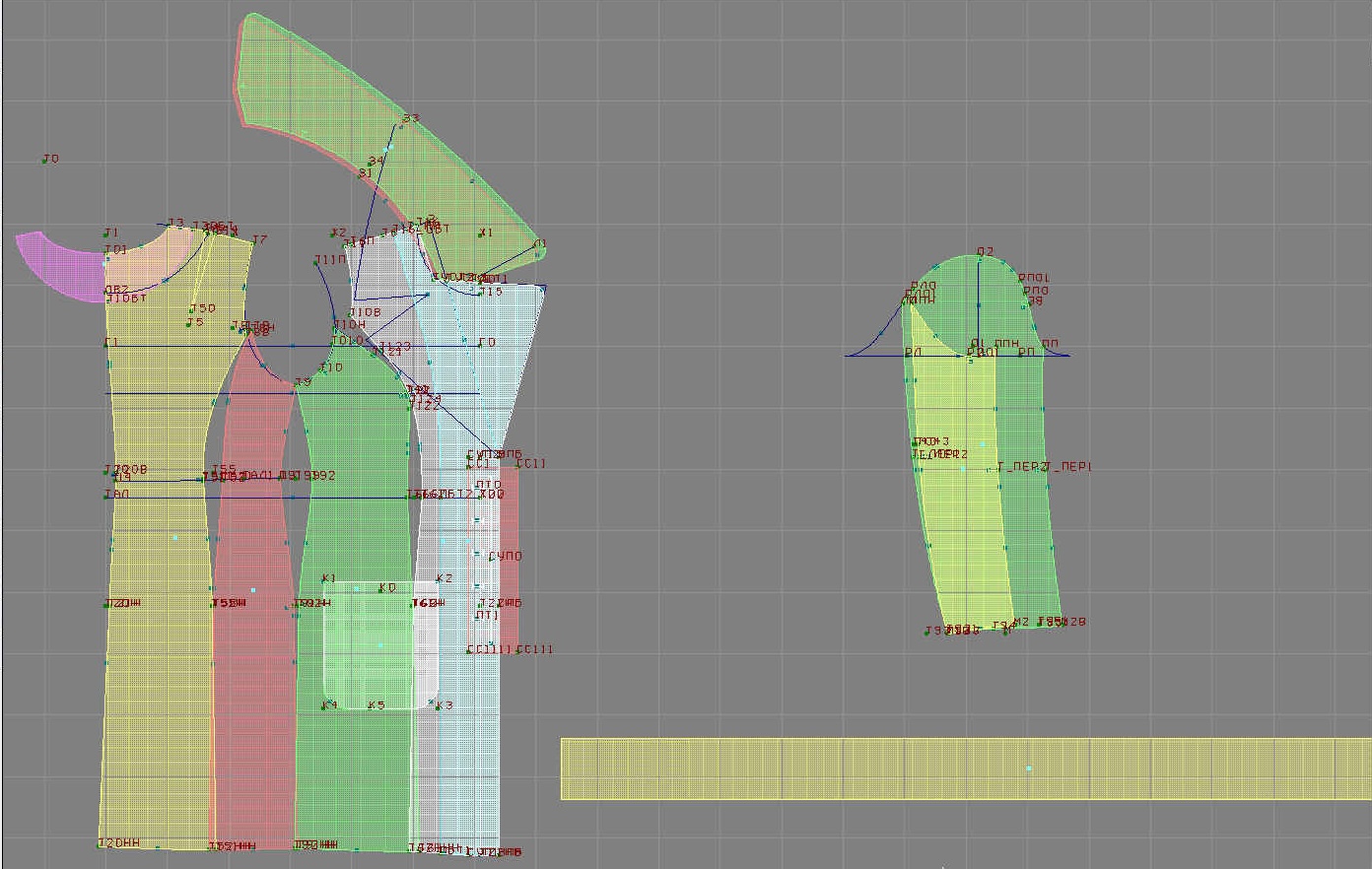Click point T7 at the shoulder tip

pyautogui.click(x=253, y=240)
